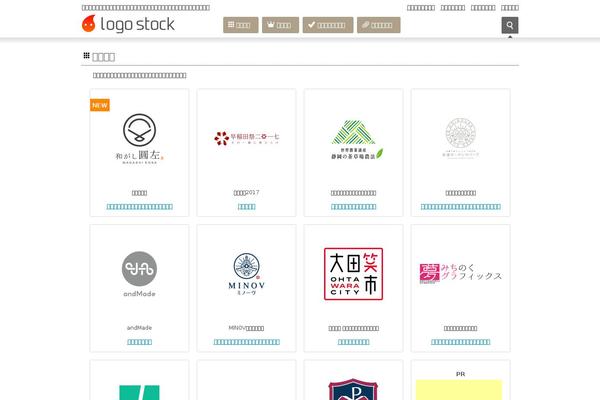600x400 pixels.
Task: Open the みちのくグラフィックス logo thumbnail
Action: click(x=460, y=273)
